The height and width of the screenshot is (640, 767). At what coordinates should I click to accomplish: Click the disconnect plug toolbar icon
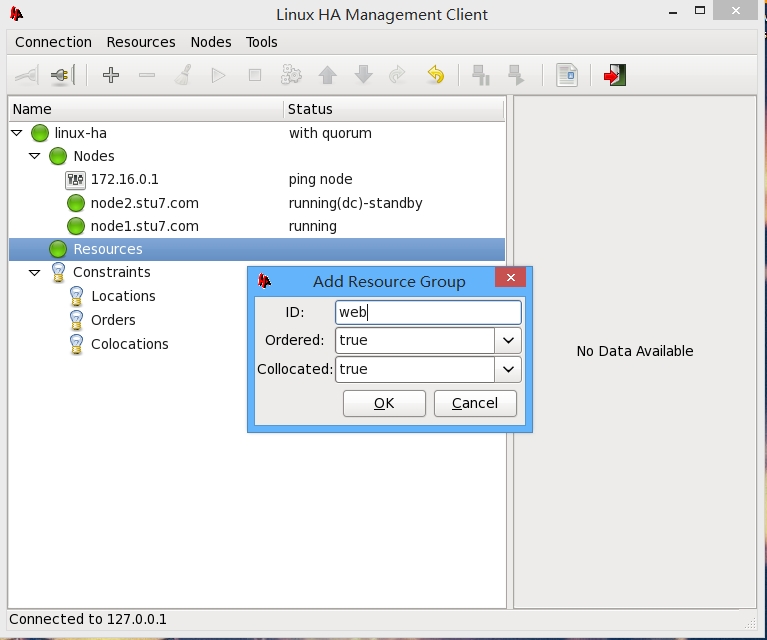[63, 75]
